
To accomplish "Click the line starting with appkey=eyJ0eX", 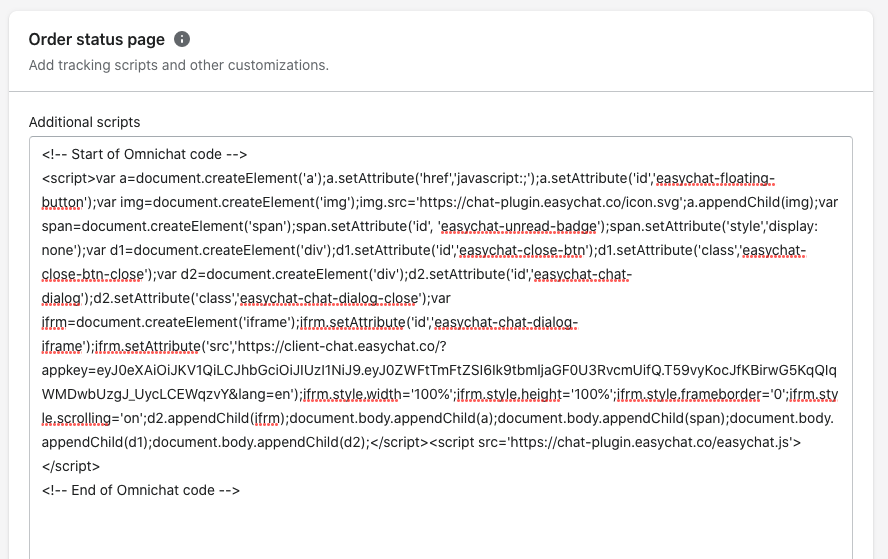I will tap(439, 370).
